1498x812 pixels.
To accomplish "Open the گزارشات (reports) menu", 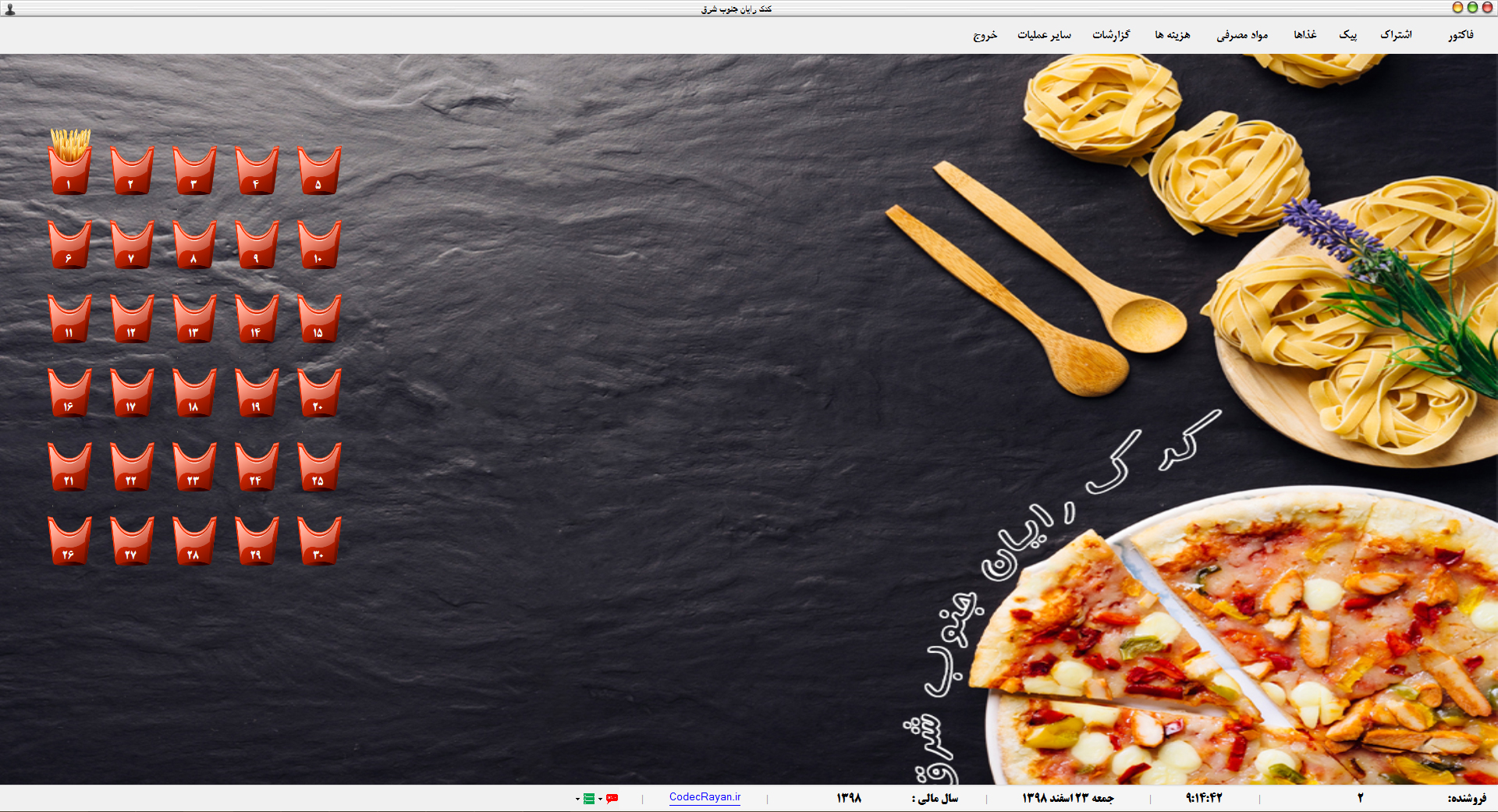I will coord(1111,35).
